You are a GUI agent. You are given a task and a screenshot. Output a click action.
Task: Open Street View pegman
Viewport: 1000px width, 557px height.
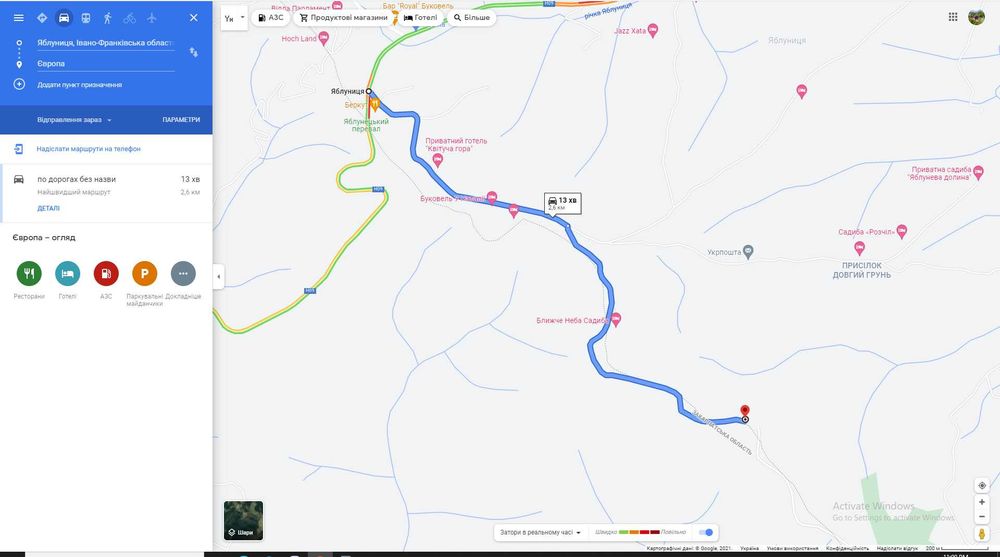point(982,534)
